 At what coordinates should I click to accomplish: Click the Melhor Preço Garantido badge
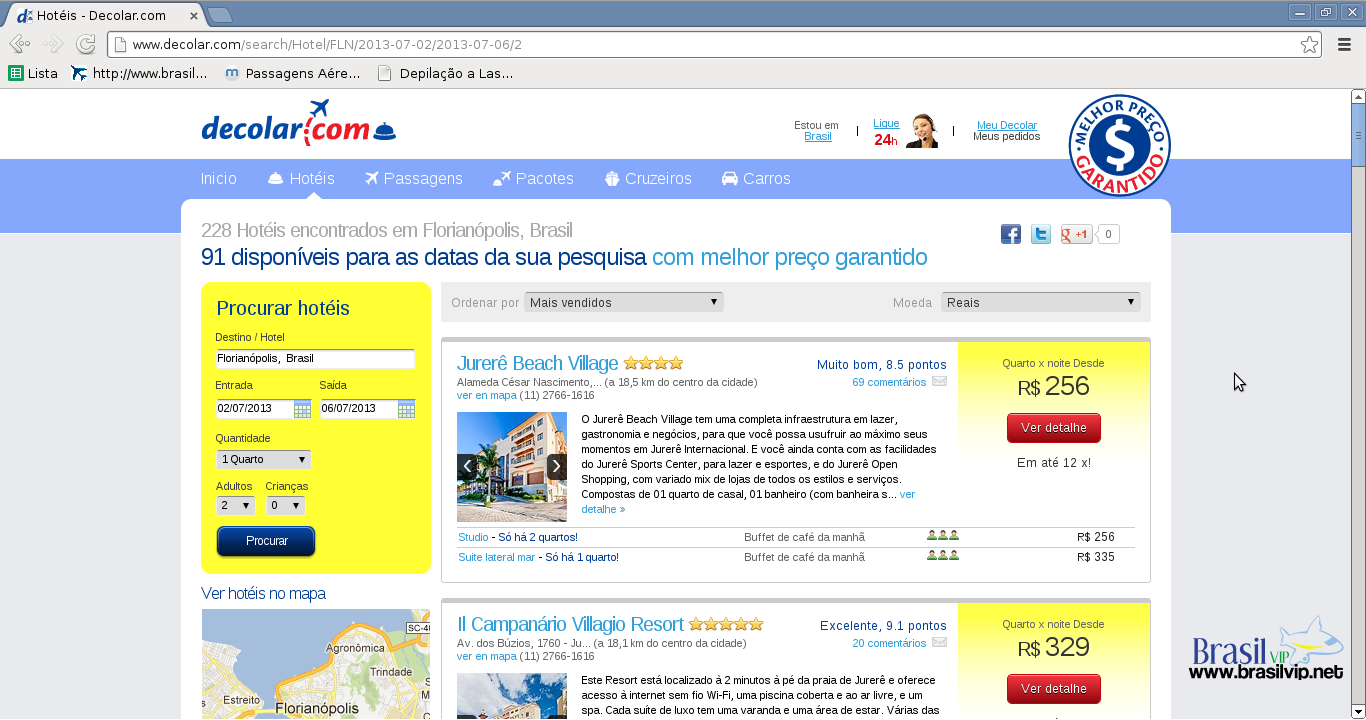coord(1119,145)
